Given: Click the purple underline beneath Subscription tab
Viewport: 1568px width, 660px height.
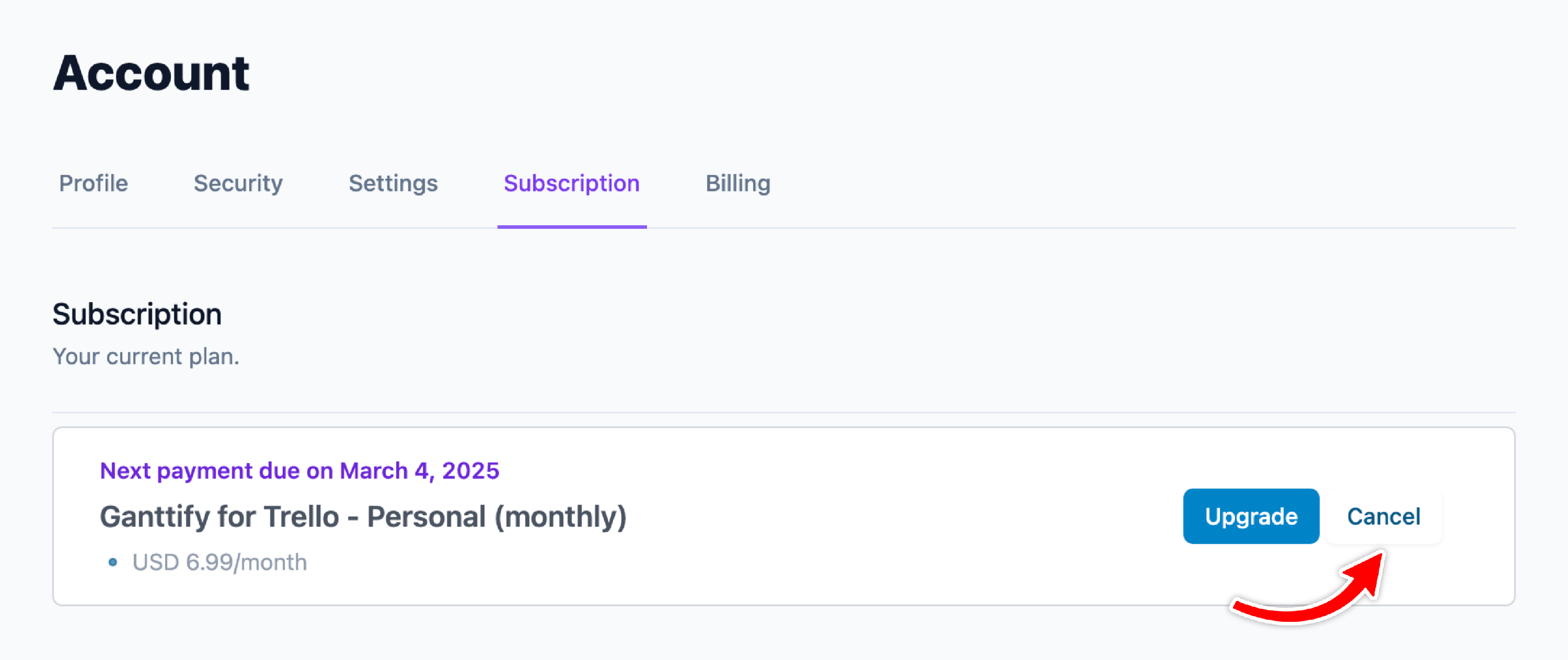Looking at the screenshot, I should click(x=572, y=226).
